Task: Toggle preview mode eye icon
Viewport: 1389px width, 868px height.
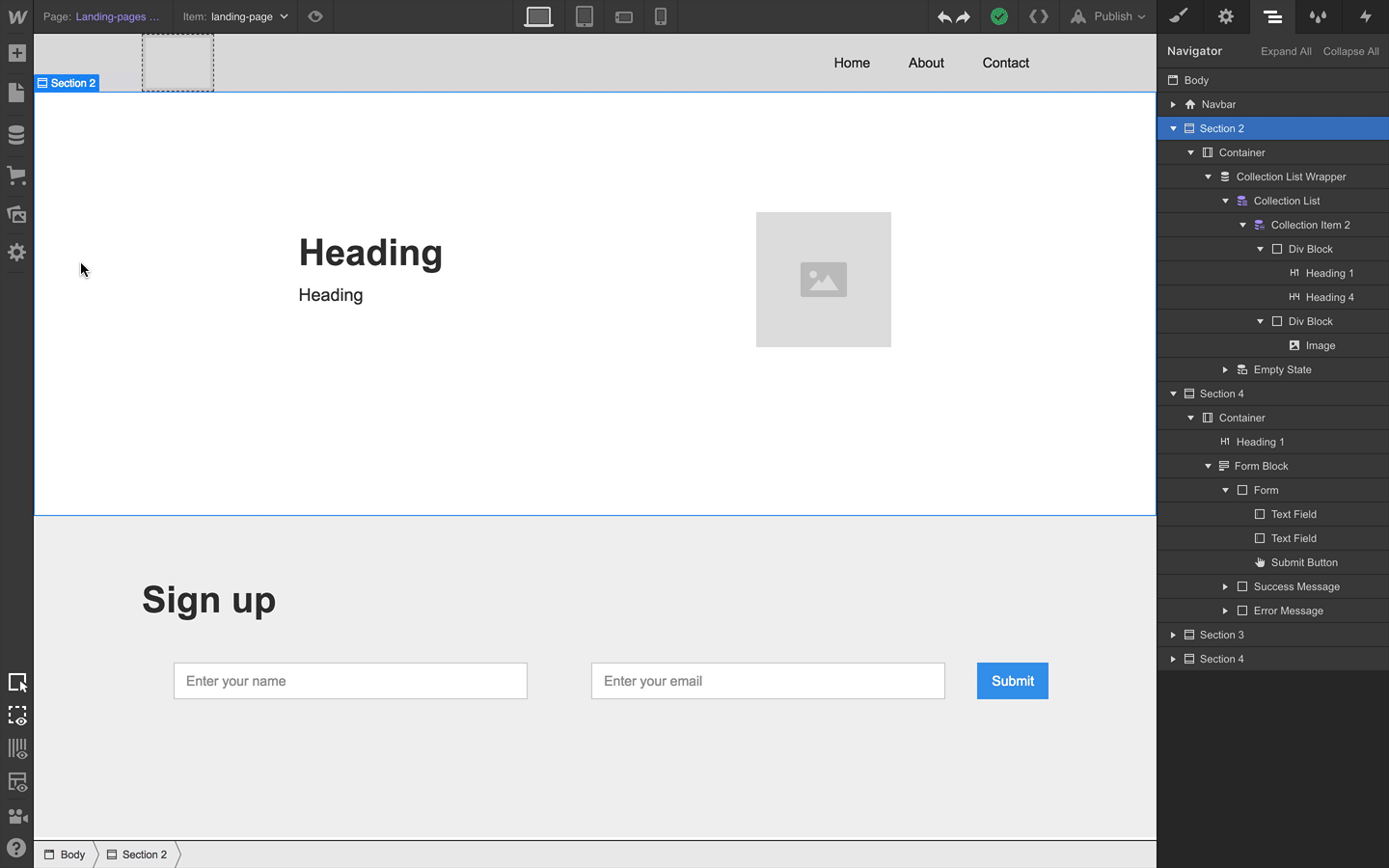Action: (x=315, y=16)
